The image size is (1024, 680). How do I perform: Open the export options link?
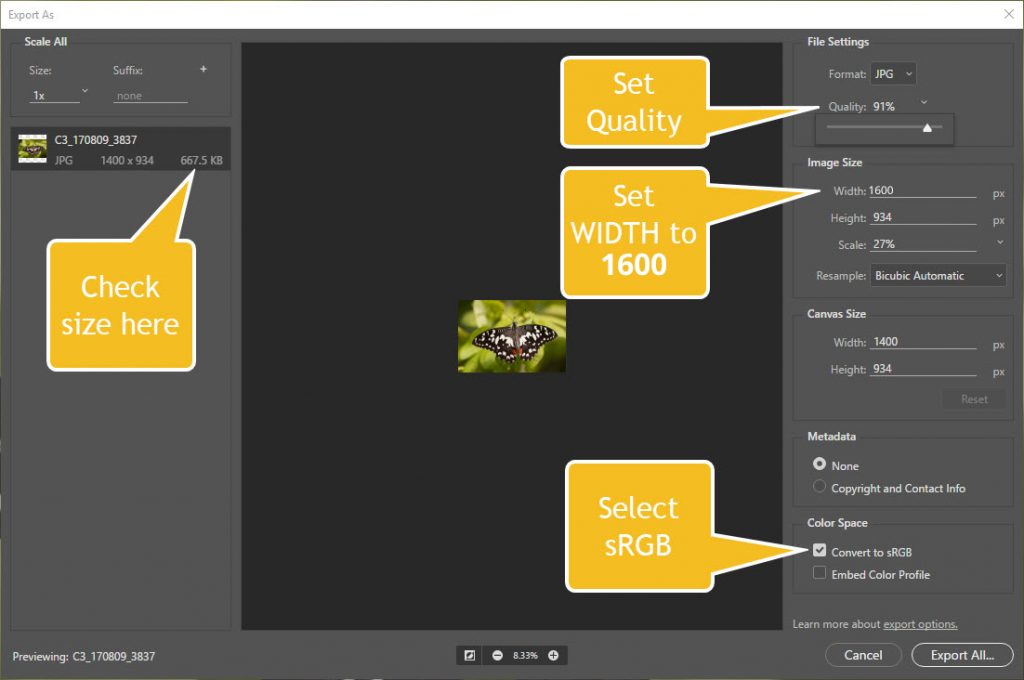920,624
